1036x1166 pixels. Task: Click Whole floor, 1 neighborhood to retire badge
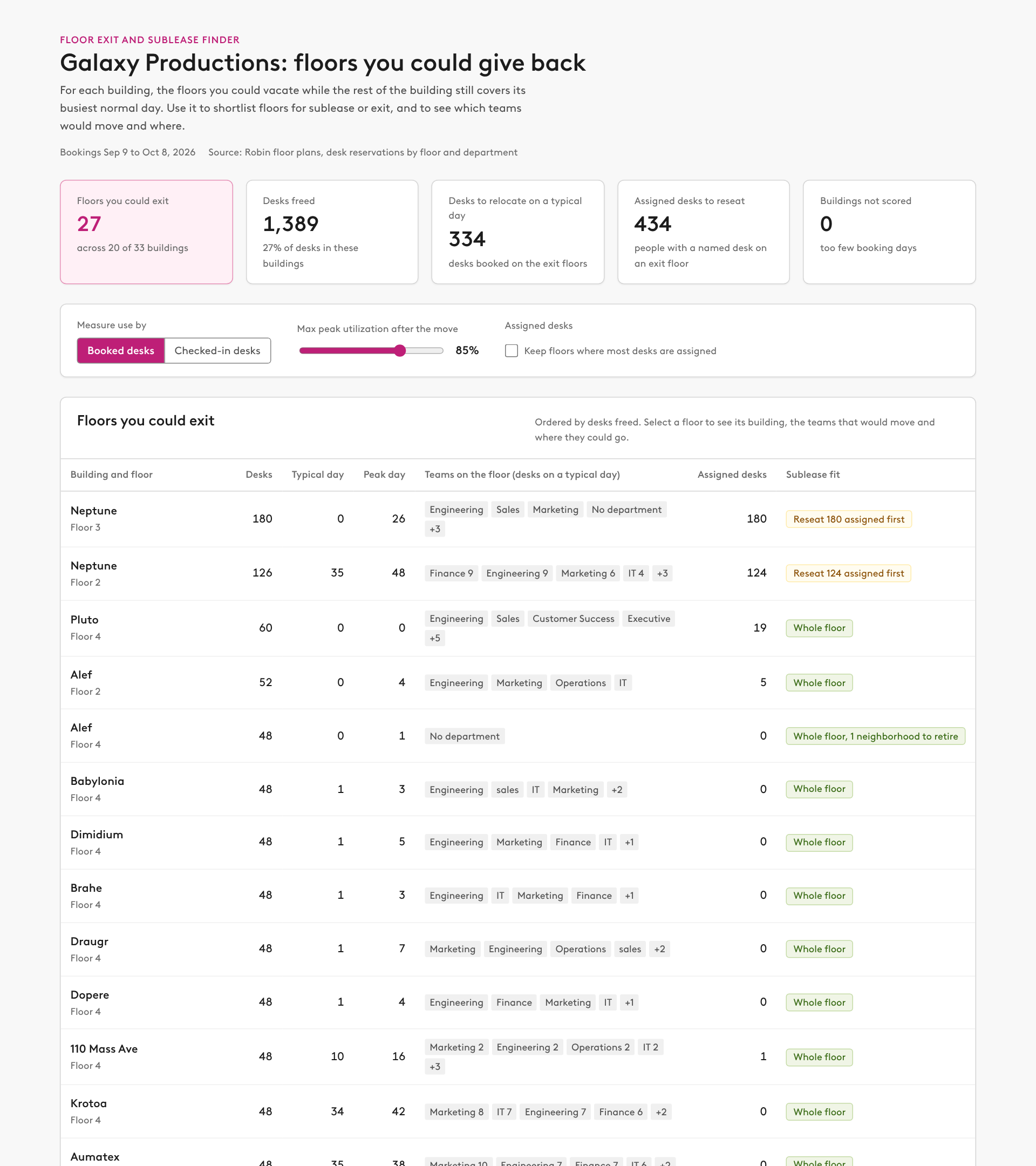point(875,736)
